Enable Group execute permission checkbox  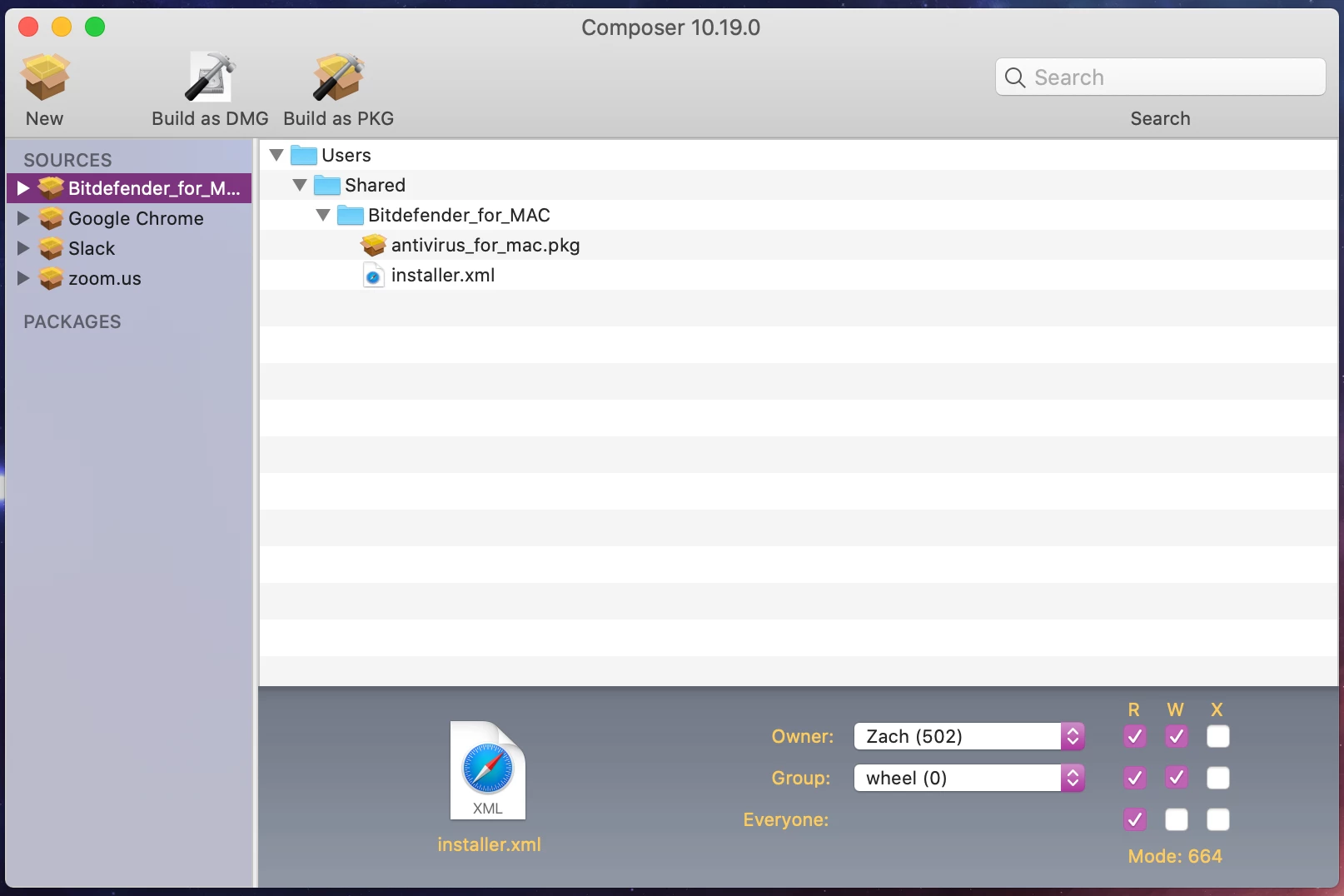[x=1217, y=778]
